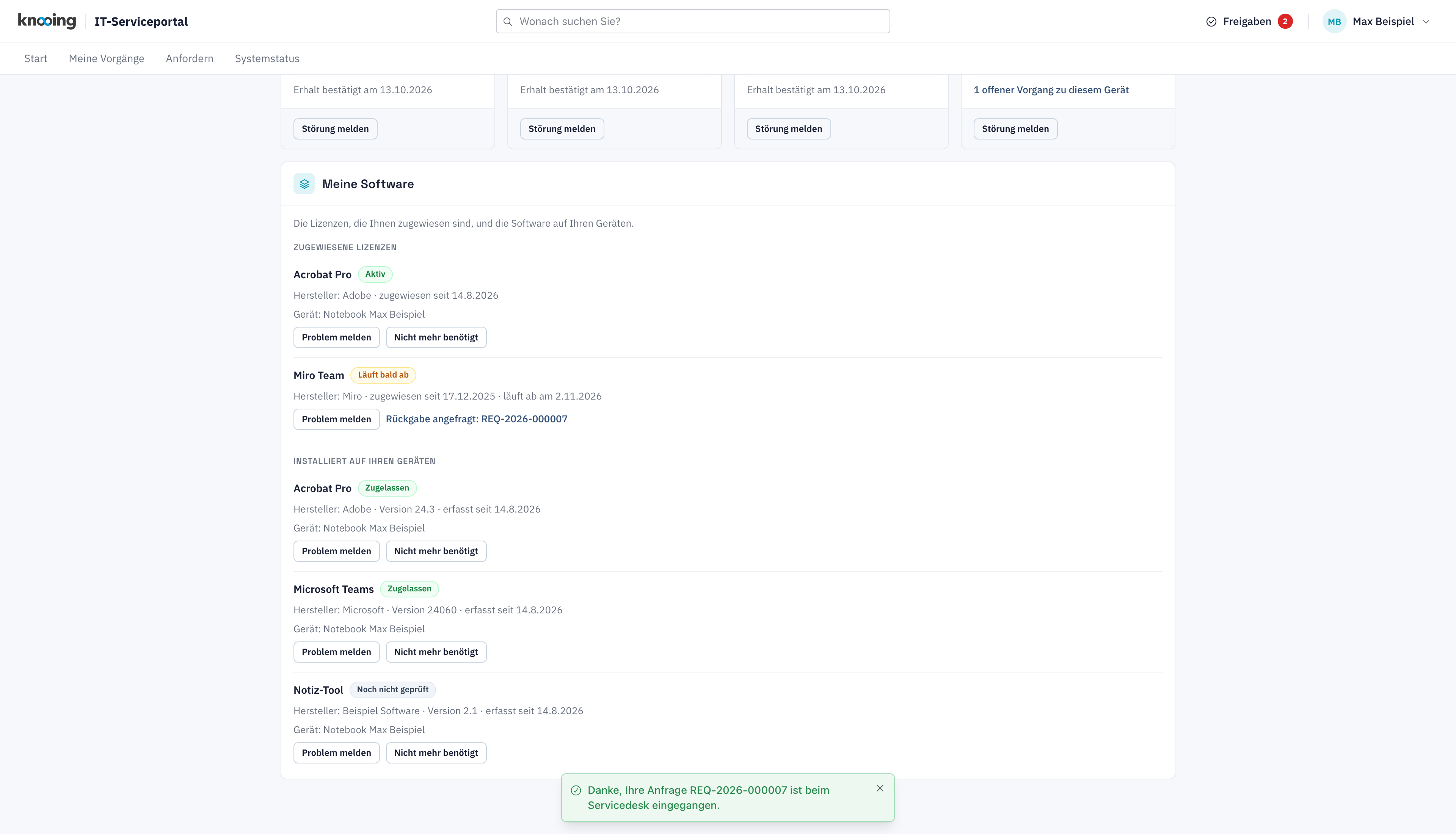
Task: Open '1 offener Vorgang zu diesem Gerät' link
Action: click(1050, 90)
